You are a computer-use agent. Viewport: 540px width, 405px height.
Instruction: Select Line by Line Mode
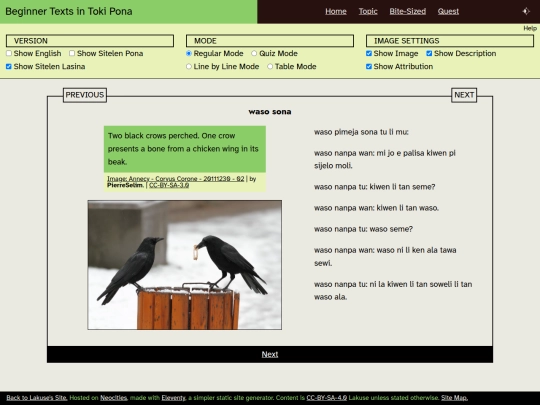coord(189,66)
